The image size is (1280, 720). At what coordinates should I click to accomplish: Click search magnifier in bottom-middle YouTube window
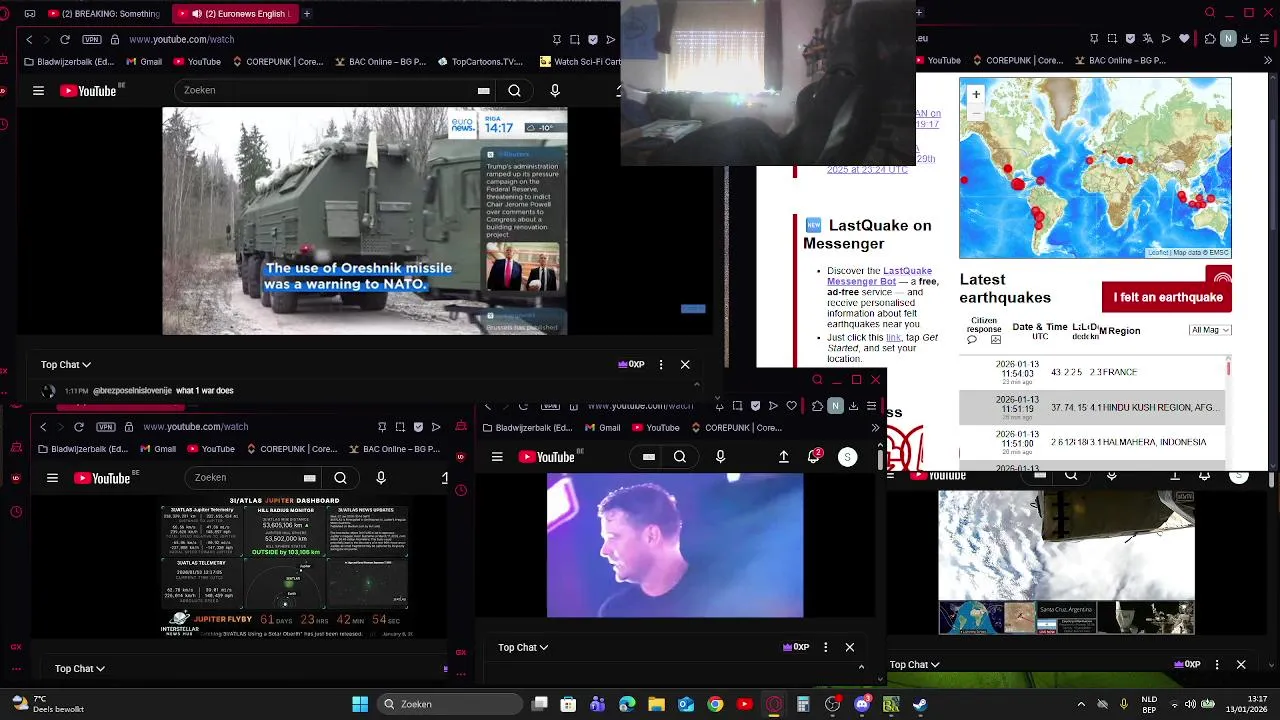tap(680, 457)
